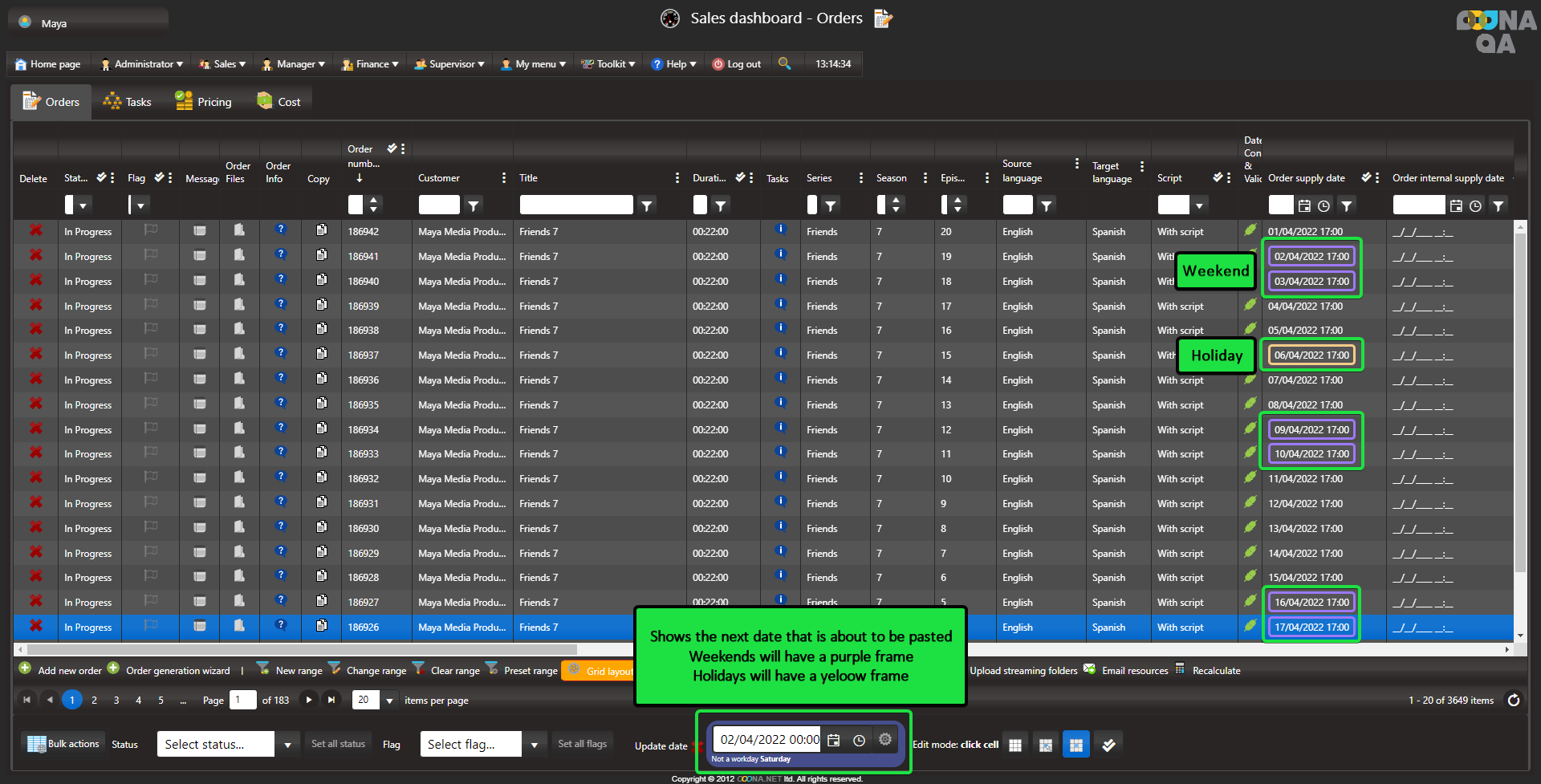Enable the checkmark edit mode button
This screenshot has height=784, width=1541.
pos(1108,745)
